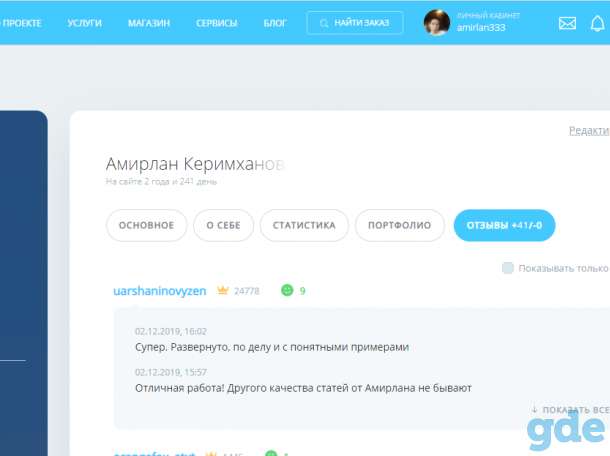Toggle the Показывать только checkbox

pyautogui.click(x=507, y=268)
